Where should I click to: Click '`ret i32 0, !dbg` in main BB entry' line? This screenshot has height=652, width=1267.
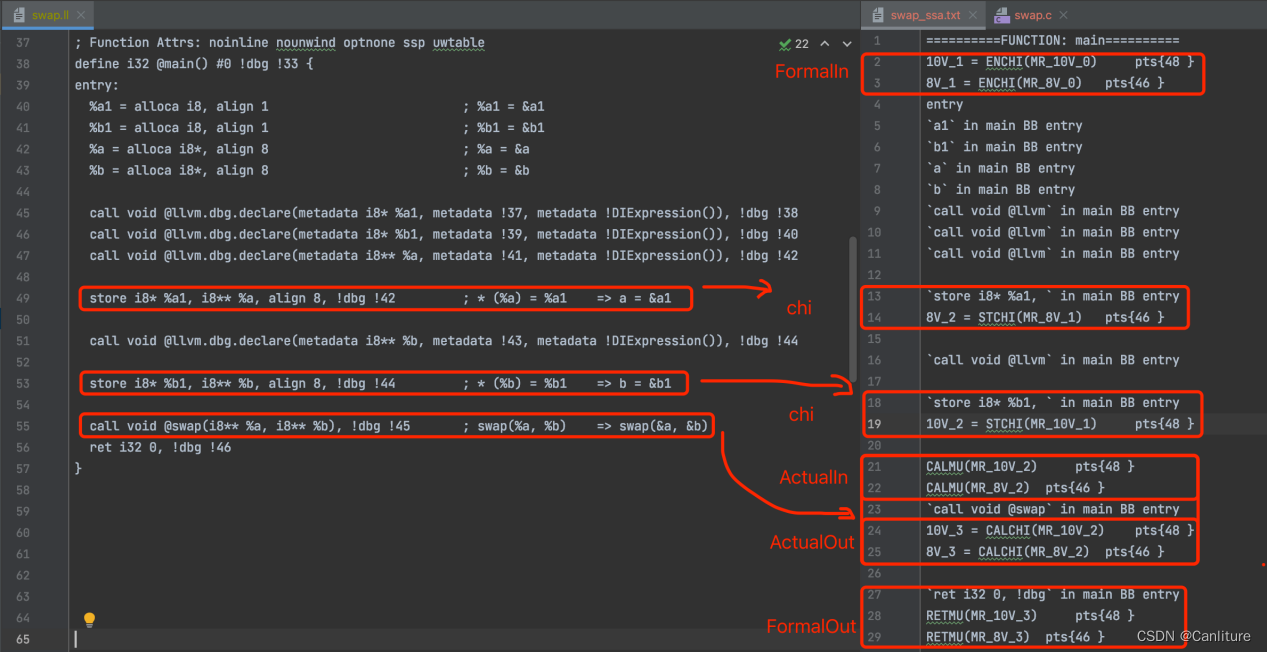tap(1052, 594)
